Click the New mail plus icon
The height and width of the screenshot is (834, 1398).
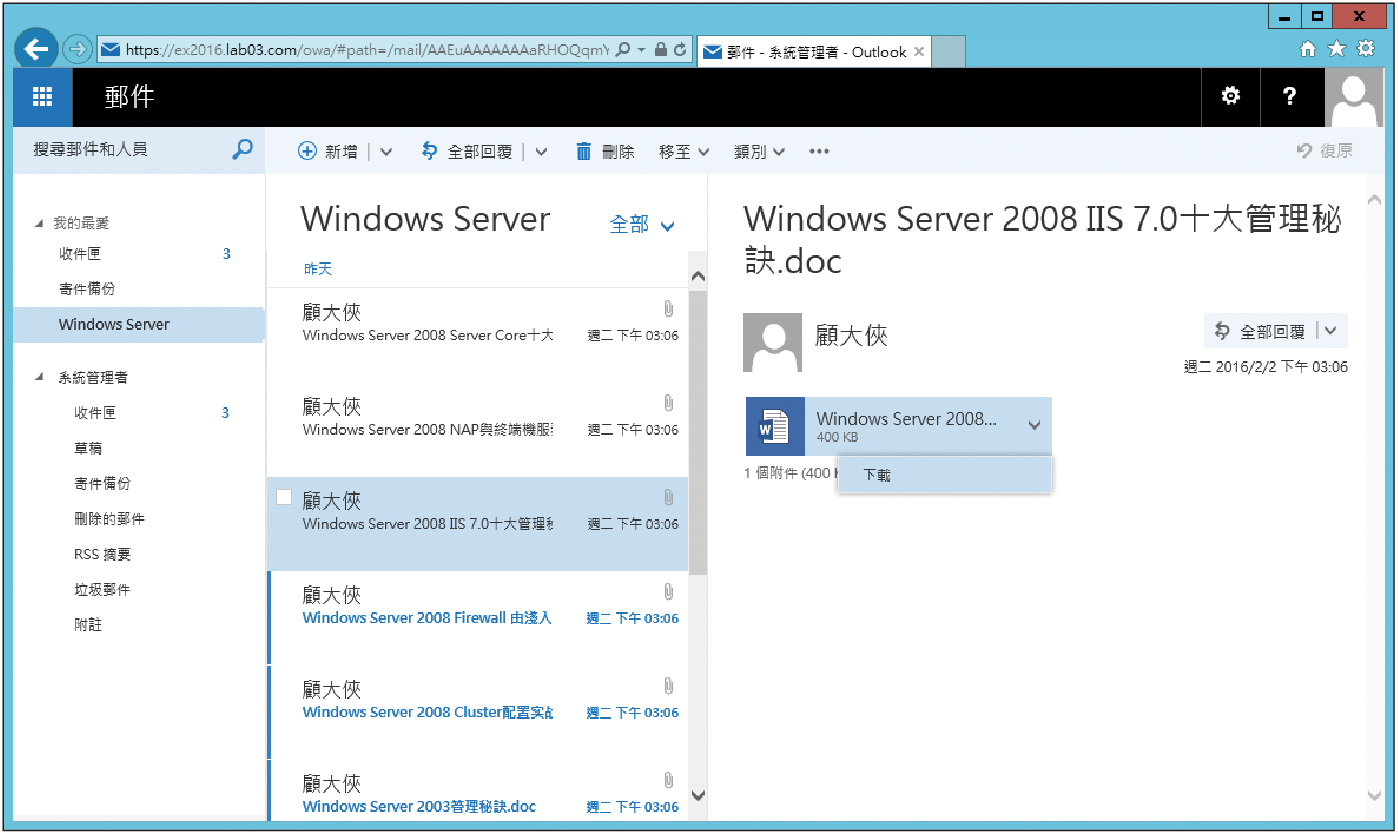click(308, 151)
